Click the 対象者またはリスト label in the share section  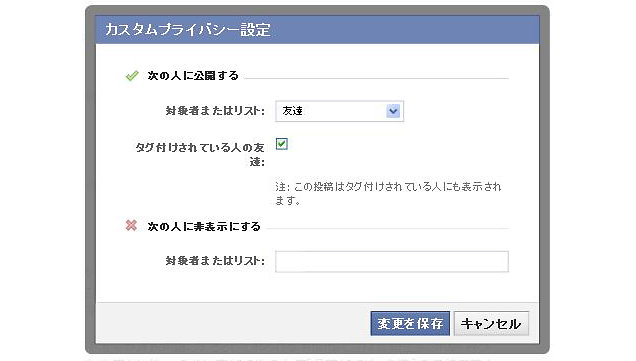pyautogui.click(x=215, y=111)
